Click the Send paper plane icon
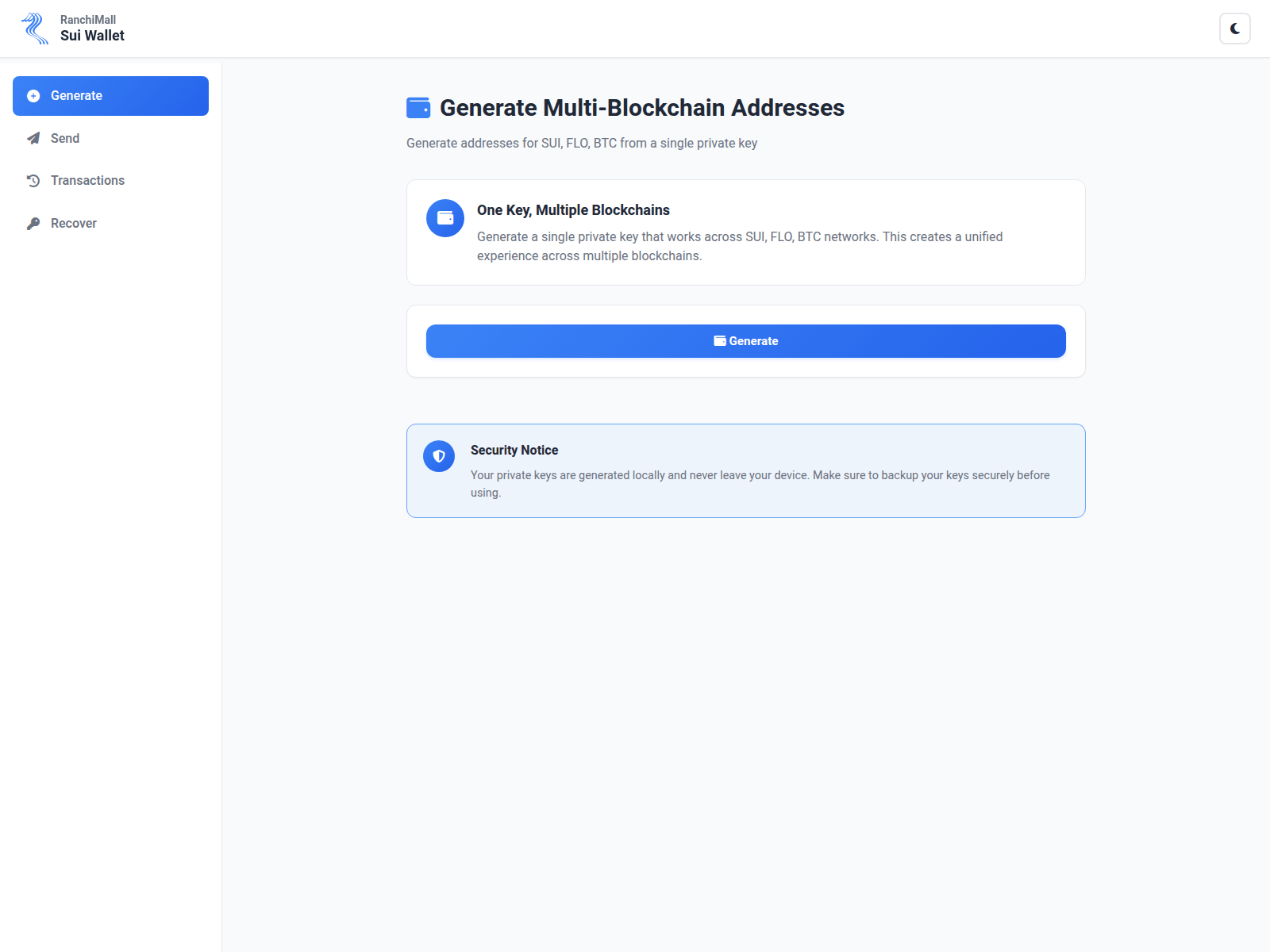The image size is (1270, 952). click(x=33, y=138)
